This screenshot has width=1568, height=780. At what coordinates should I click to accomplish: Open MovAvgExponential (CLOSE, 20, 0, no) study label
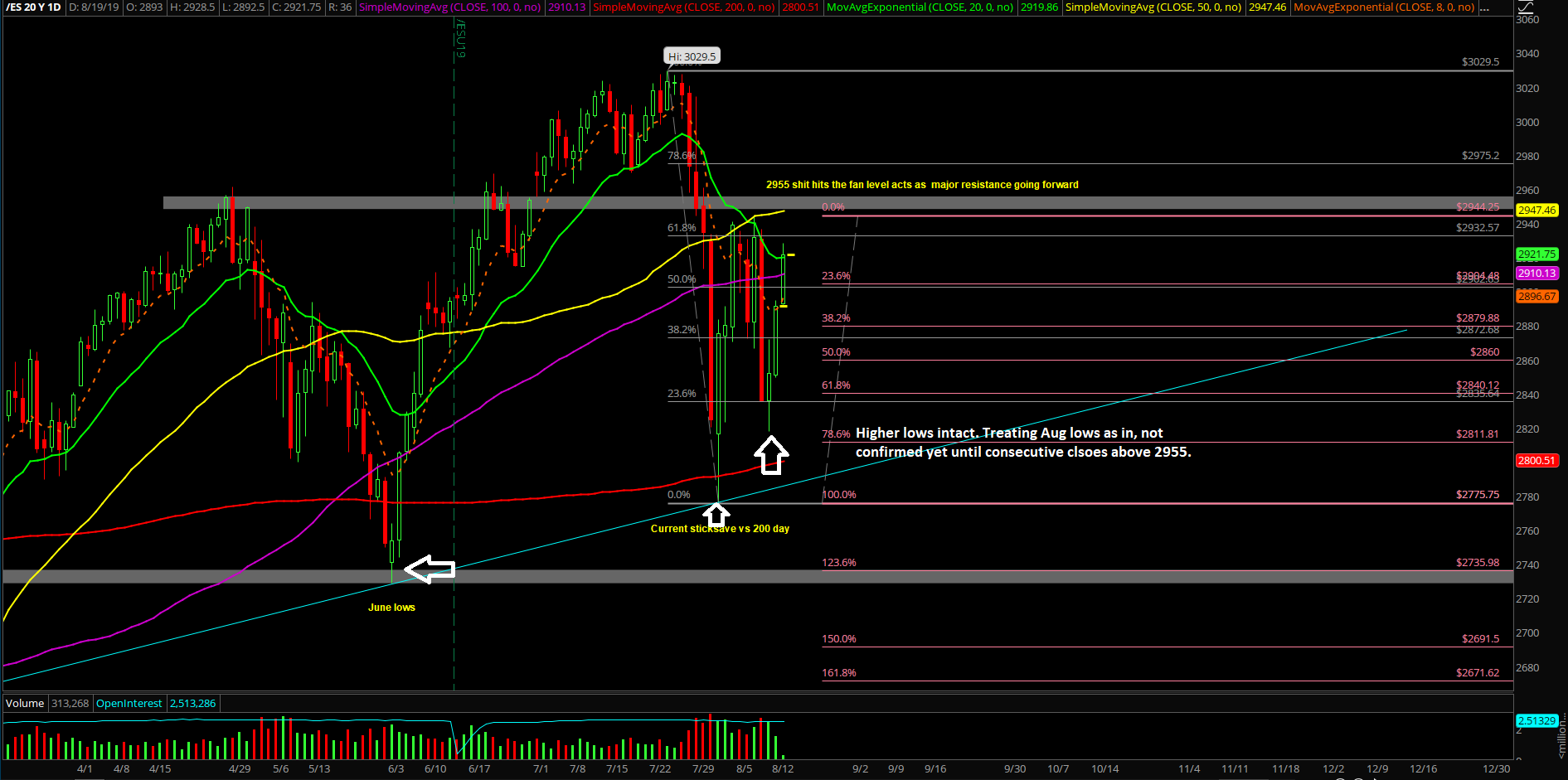pyautogui.click(x=920, y=7)
